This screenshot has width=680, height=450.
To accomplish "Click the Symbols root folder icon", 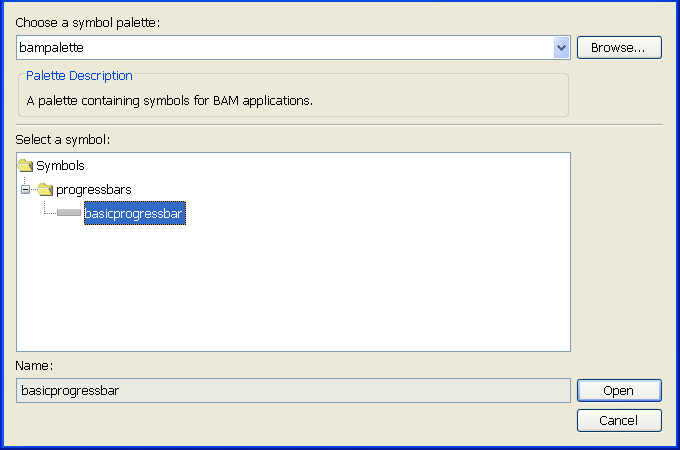I will click(26, 166).
